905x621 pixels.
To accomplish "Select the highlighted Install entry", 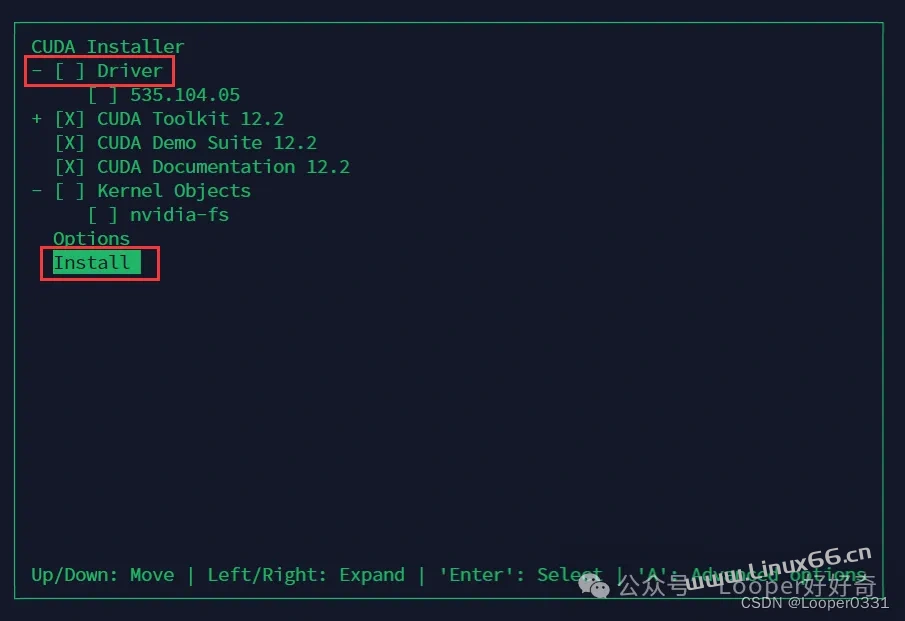I will (96, 263).
